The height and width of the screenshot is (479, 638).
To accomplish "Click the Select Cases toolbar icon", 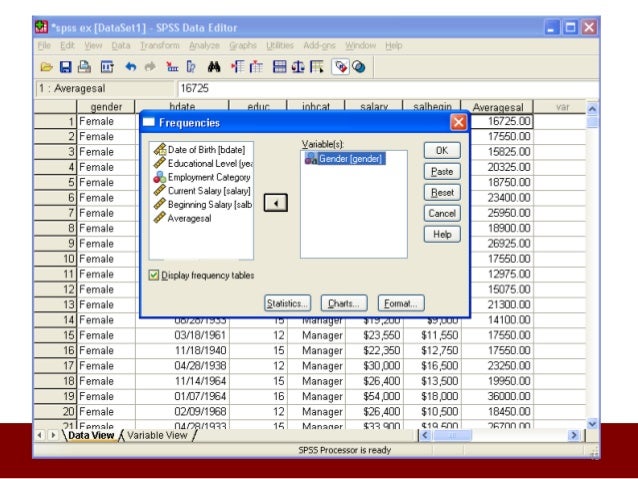I will click(x=317, y=67).
